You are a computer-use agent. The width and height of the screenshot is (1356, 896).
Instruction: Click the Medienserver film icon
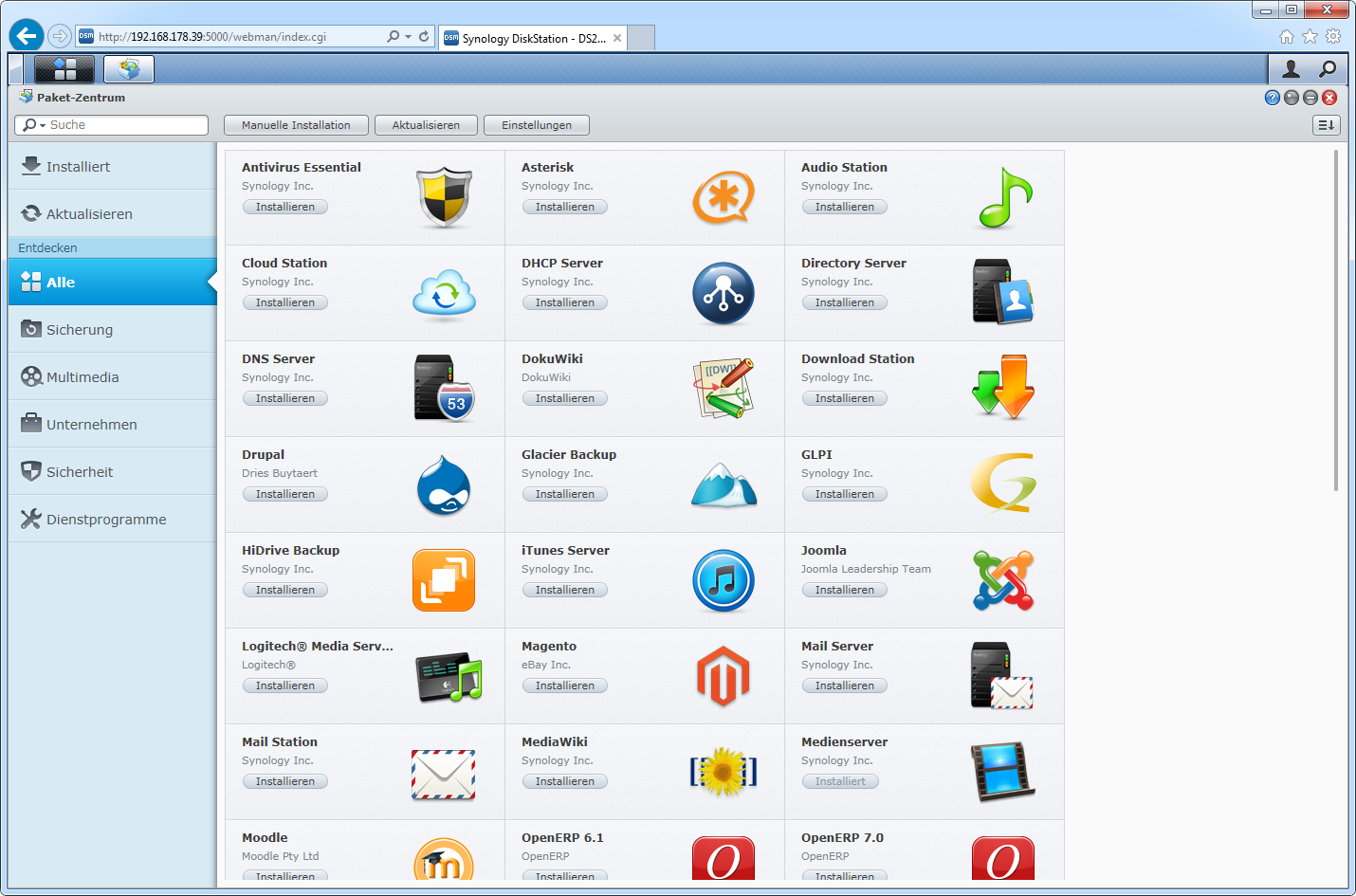pos(1003,772)
